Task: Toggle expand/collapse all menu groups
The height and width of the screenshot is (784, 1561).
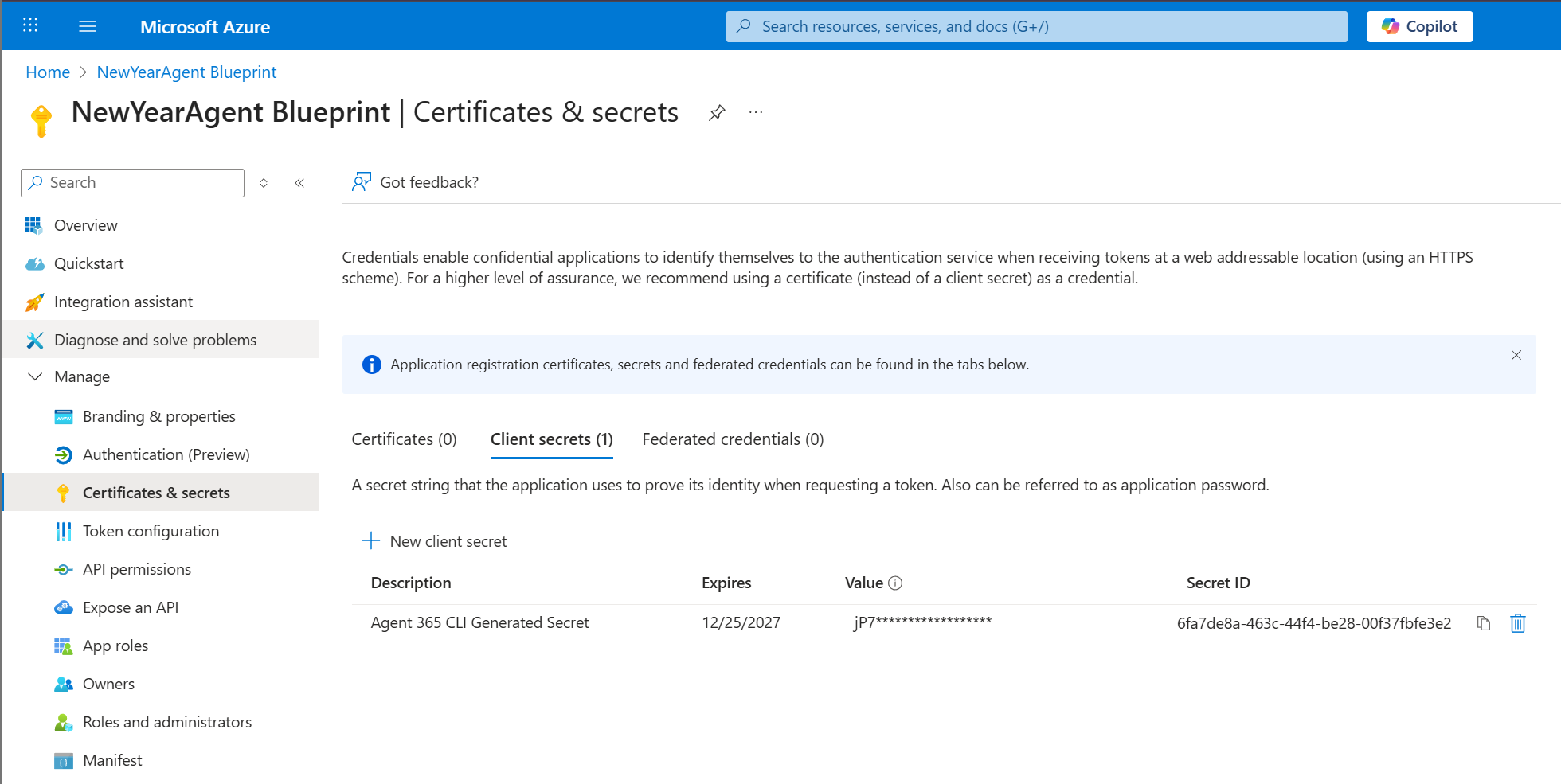Action: tap(264, 183)
